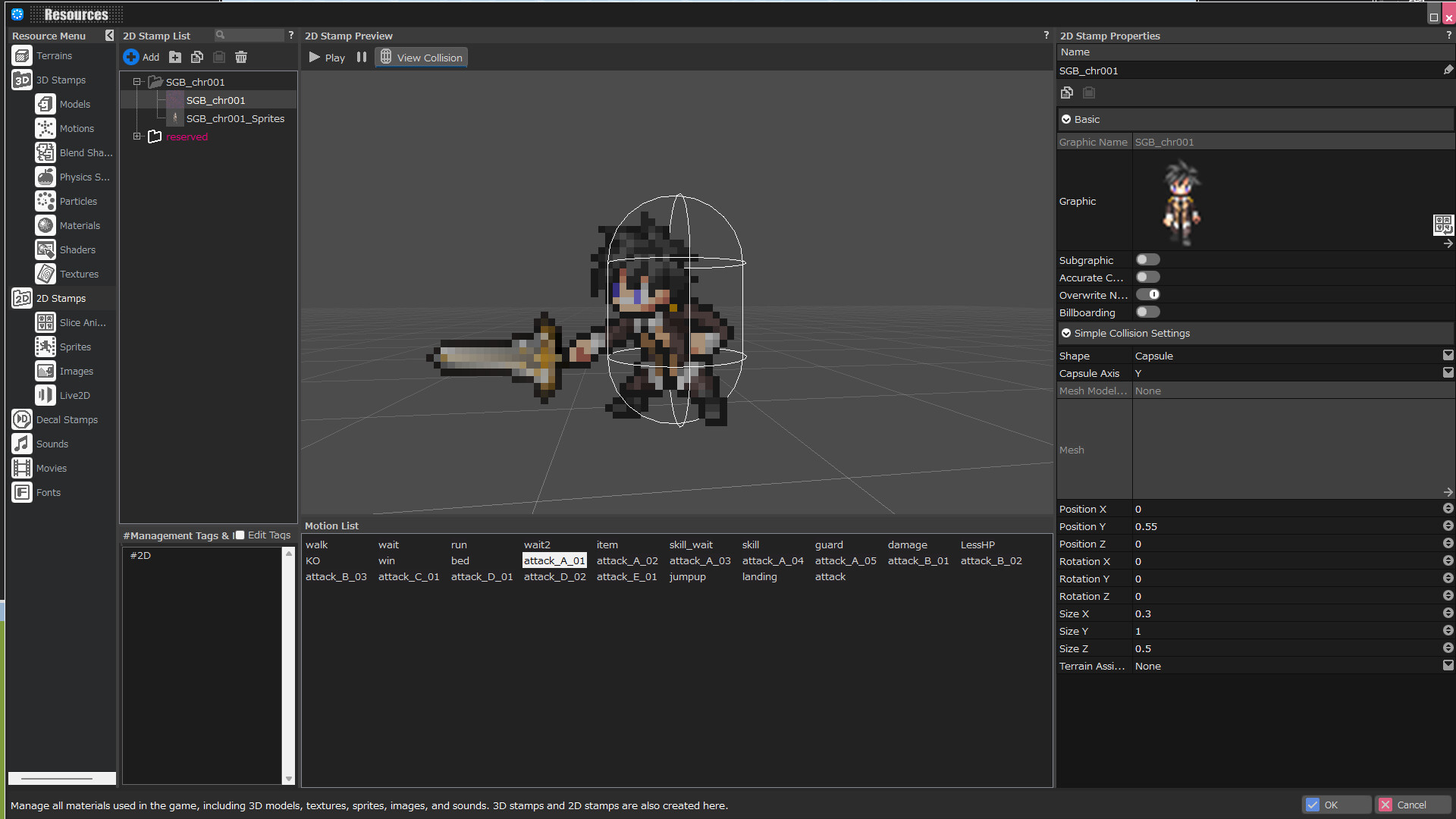Viewport: 1456px width, 819px height.
Task: Select SGB_chr001_Sprites in the tree
Action: coord(235,118)
